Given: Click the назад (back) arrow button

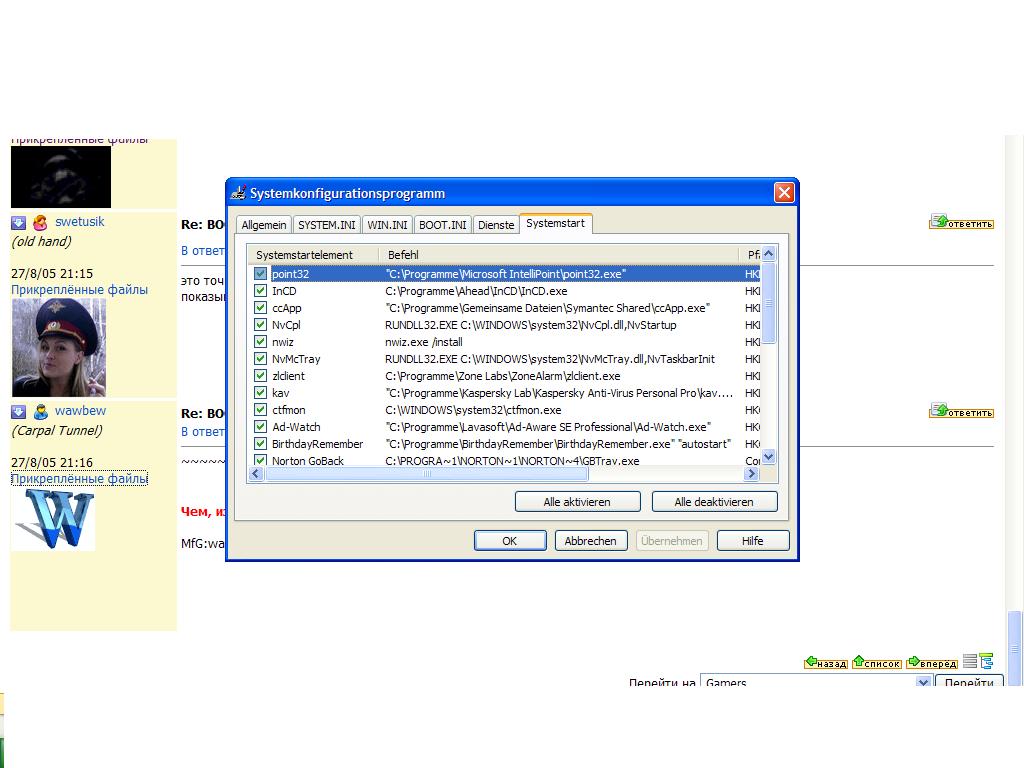Looking at the screenshot, I should [x=826, y=663].
